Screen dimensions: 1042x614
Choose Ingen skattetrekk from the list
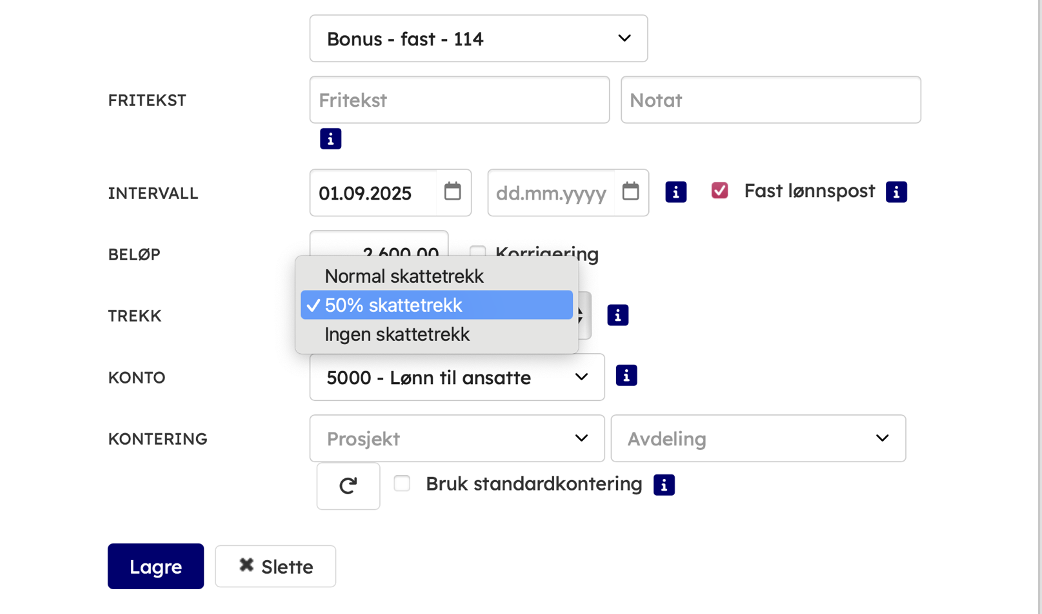[x=397, y=334]
